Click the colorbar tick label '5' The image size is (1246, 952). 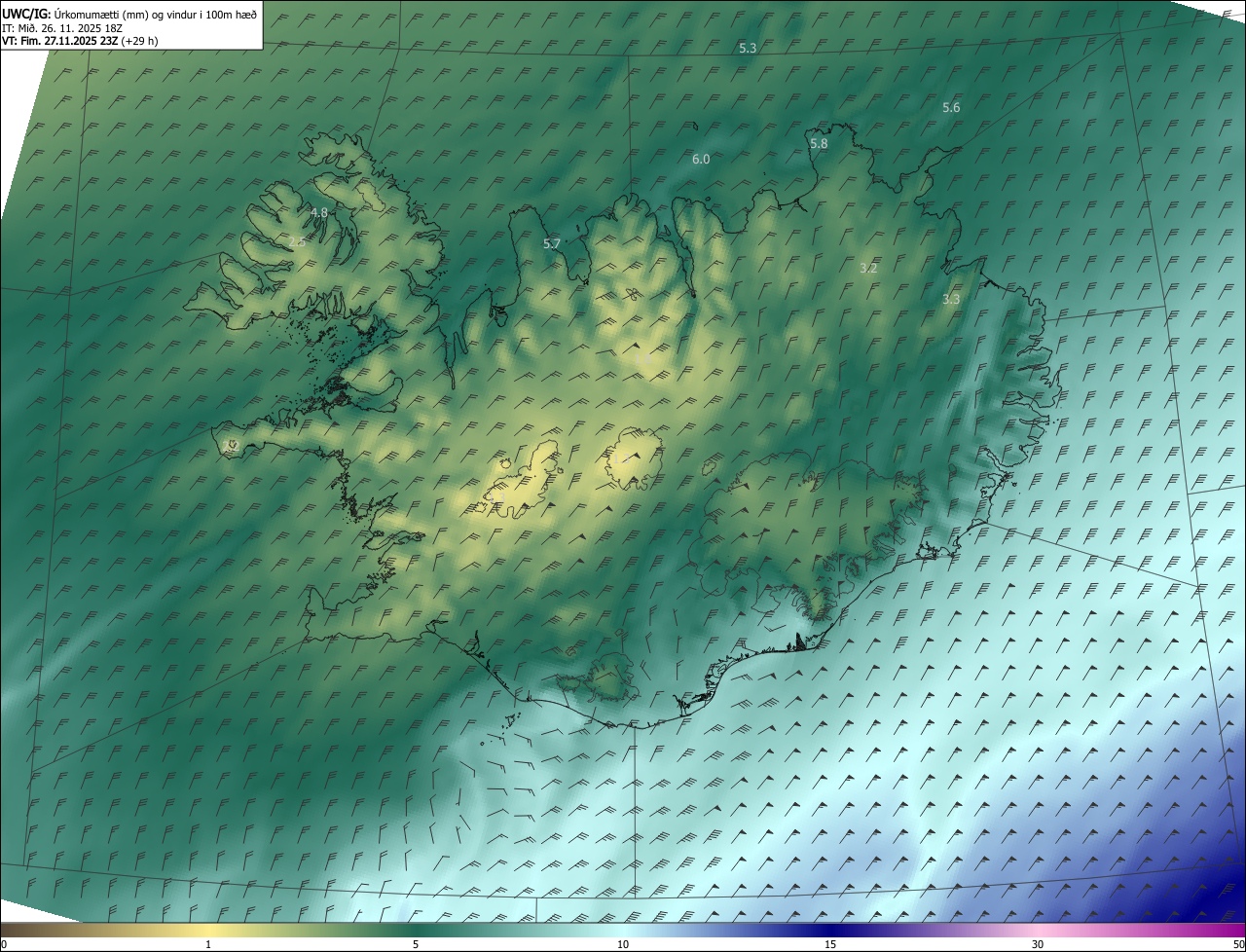pyautogui.click(x=416, y=944)
